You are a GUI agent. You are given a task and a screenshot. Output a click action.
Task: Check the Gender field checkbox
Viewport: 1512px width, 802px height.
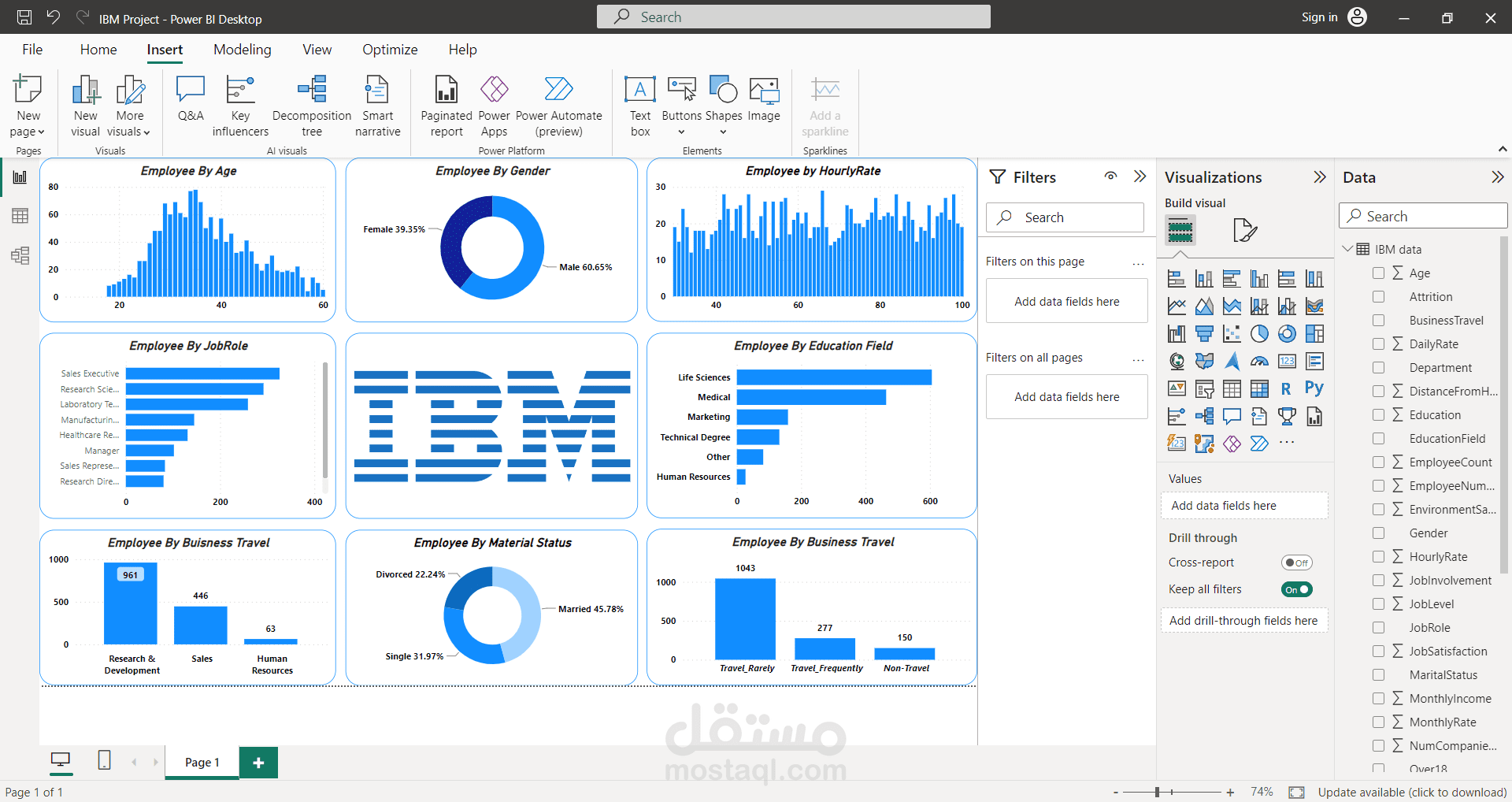[x=1378, y=533]
